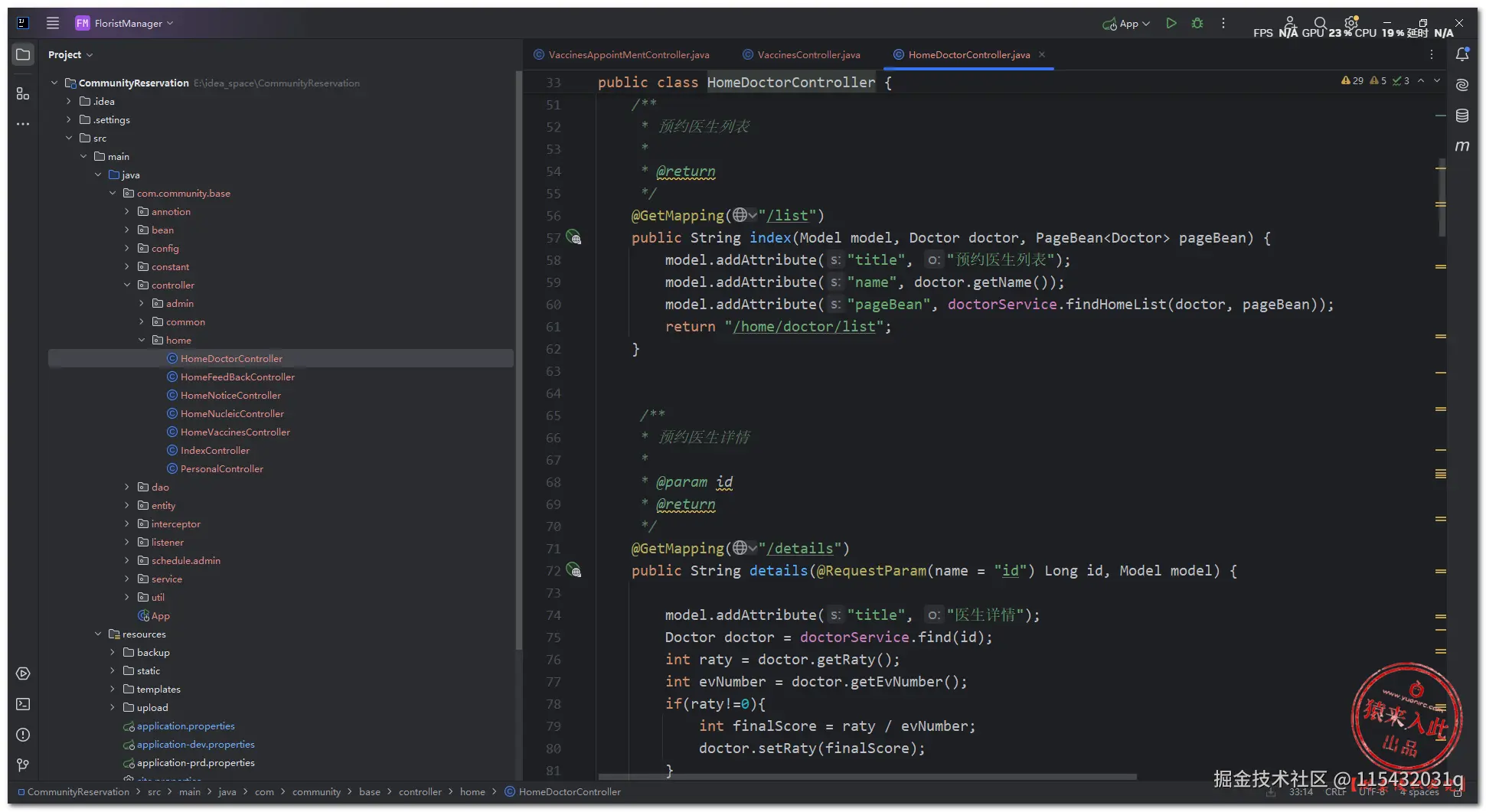Expand the dao package
Image resolution: width=1486 pixels, height=812 pixels.
coord(127,487)
